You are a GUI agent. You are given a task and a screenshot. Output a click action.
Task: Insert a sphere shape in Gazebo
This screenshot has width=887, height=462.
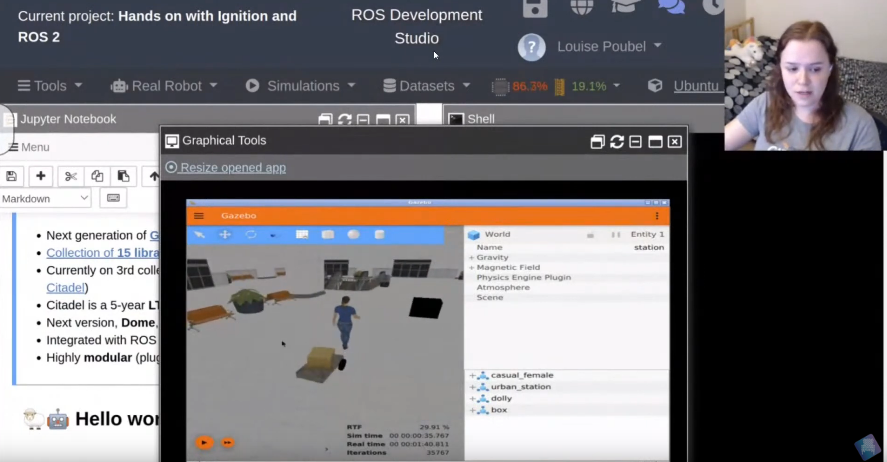coord(354,235)
